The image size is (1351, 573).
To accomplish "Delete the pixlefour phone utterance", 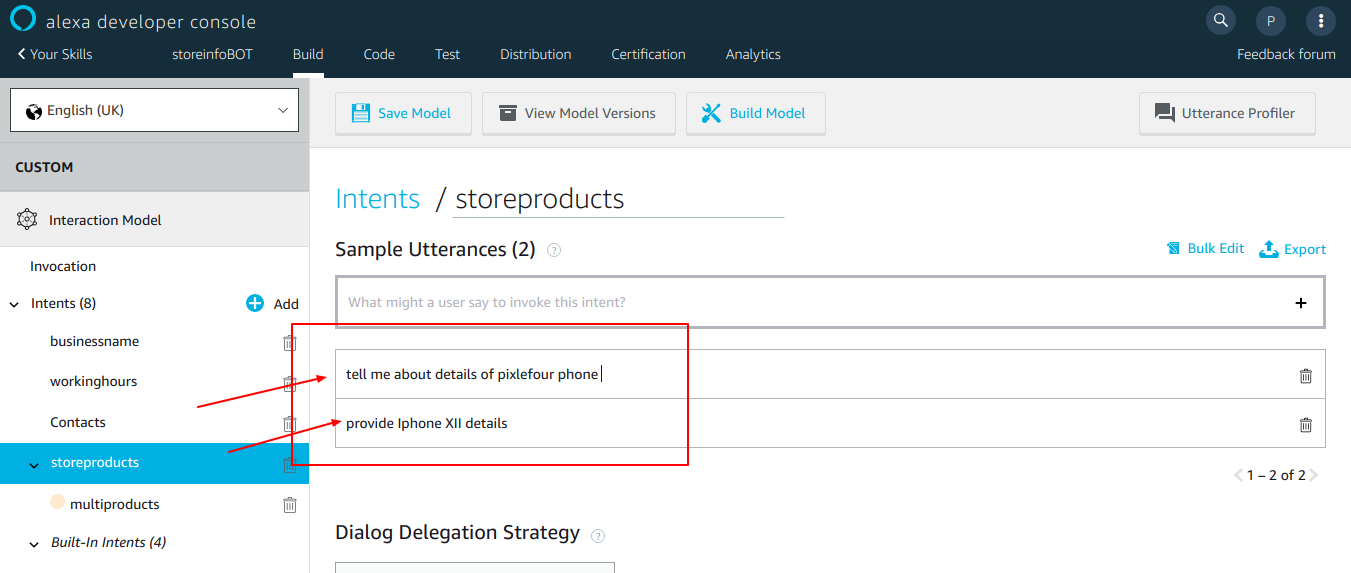I will point(1305,376).
